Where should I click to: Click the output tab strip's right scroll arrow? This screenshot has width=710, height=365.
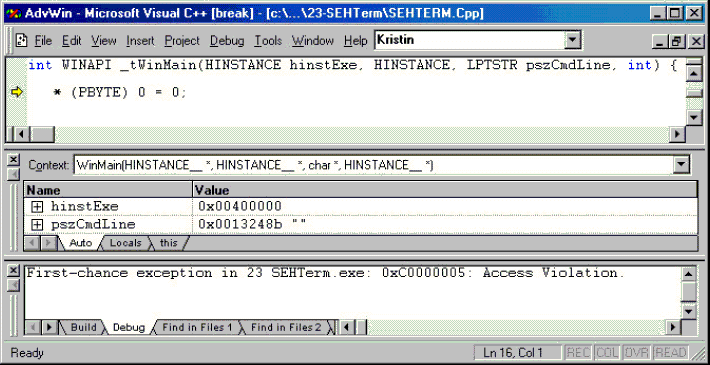(50, 327)
